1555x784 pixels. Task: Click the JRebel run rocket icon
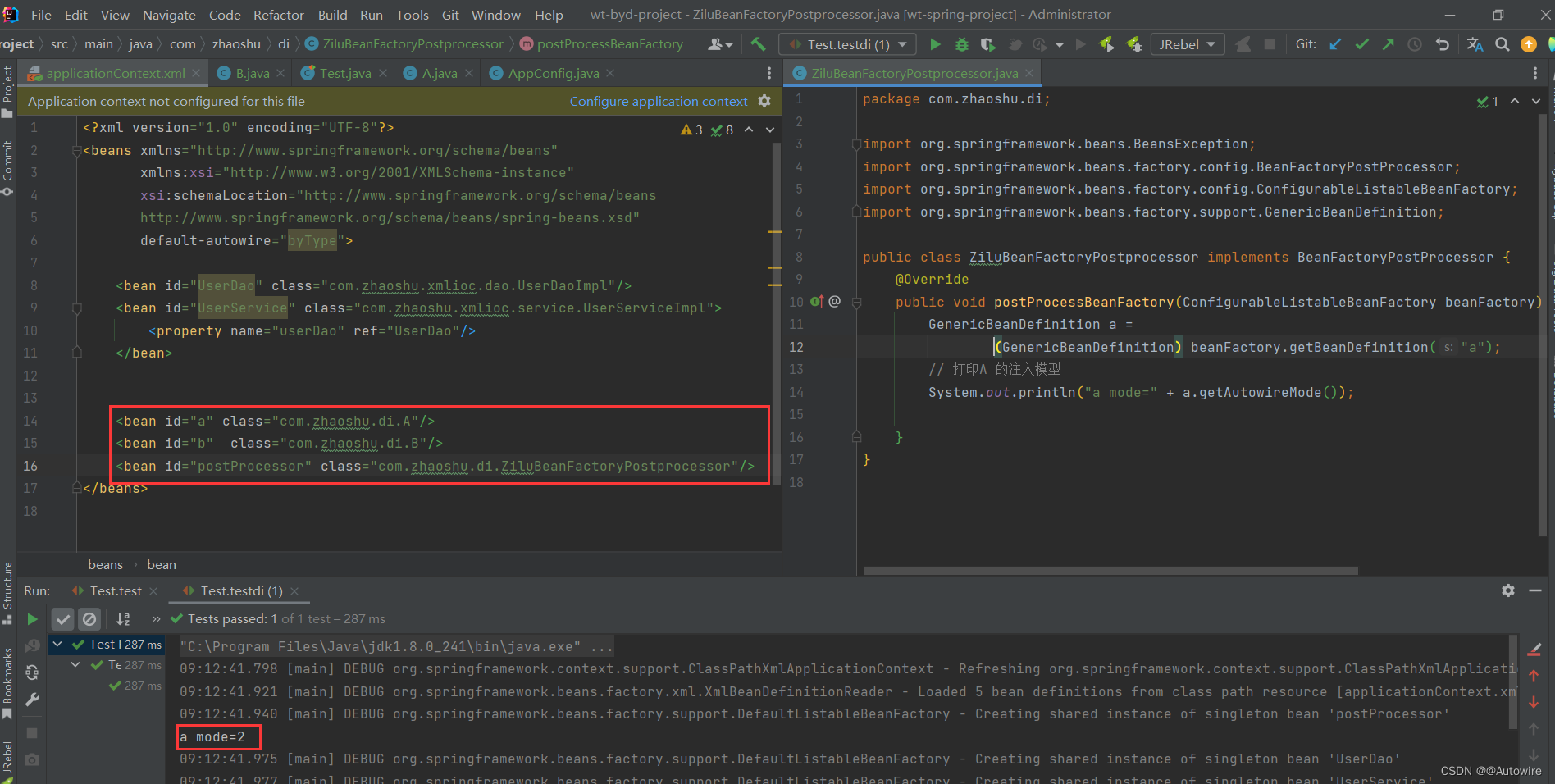(1106, 44)
